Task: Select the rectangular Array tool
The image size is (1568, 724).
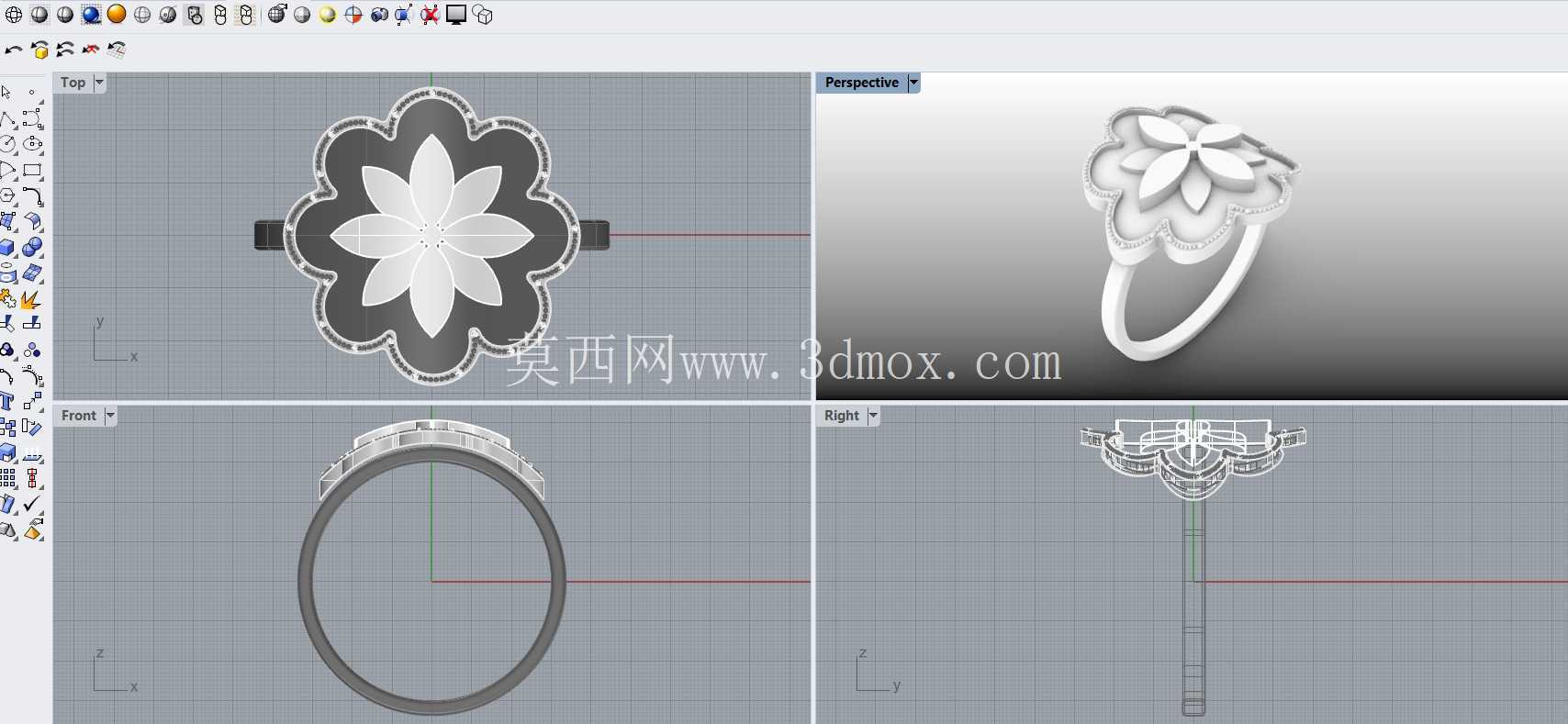Action: coord(7,477)
